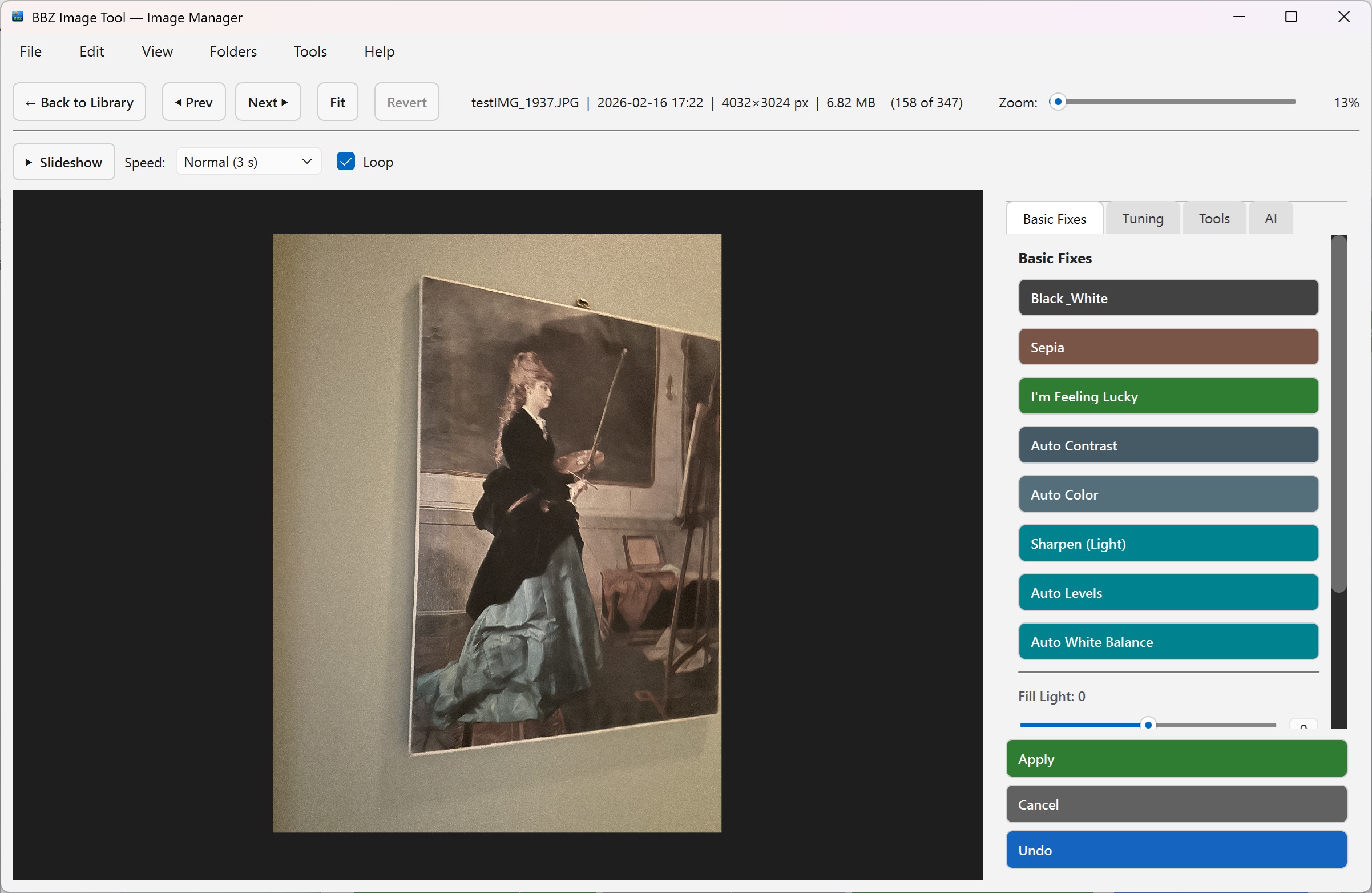Click the green Apply button
1372x893 pixels.
(1176, 759)
